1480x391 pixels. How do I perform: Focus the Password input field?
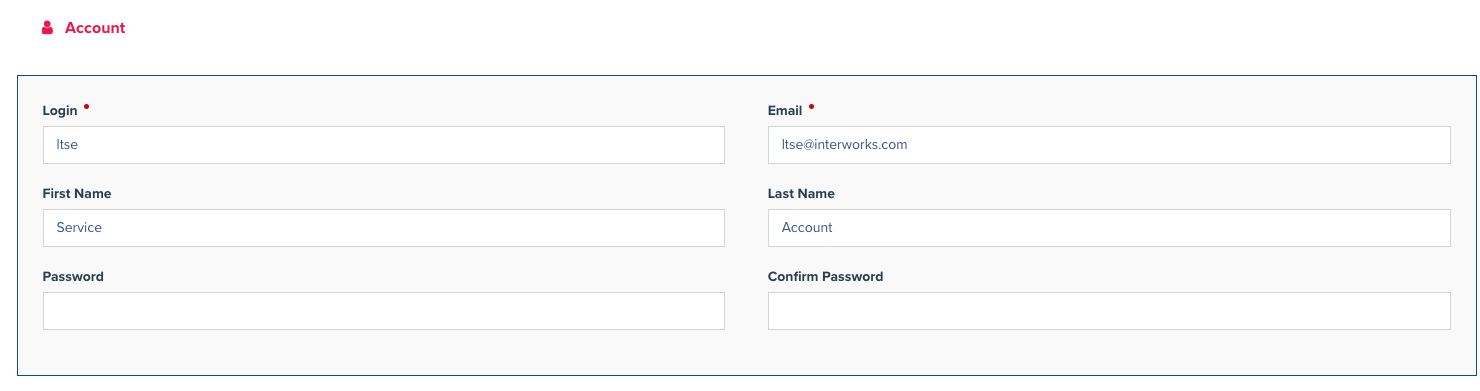tap(384, 311)
